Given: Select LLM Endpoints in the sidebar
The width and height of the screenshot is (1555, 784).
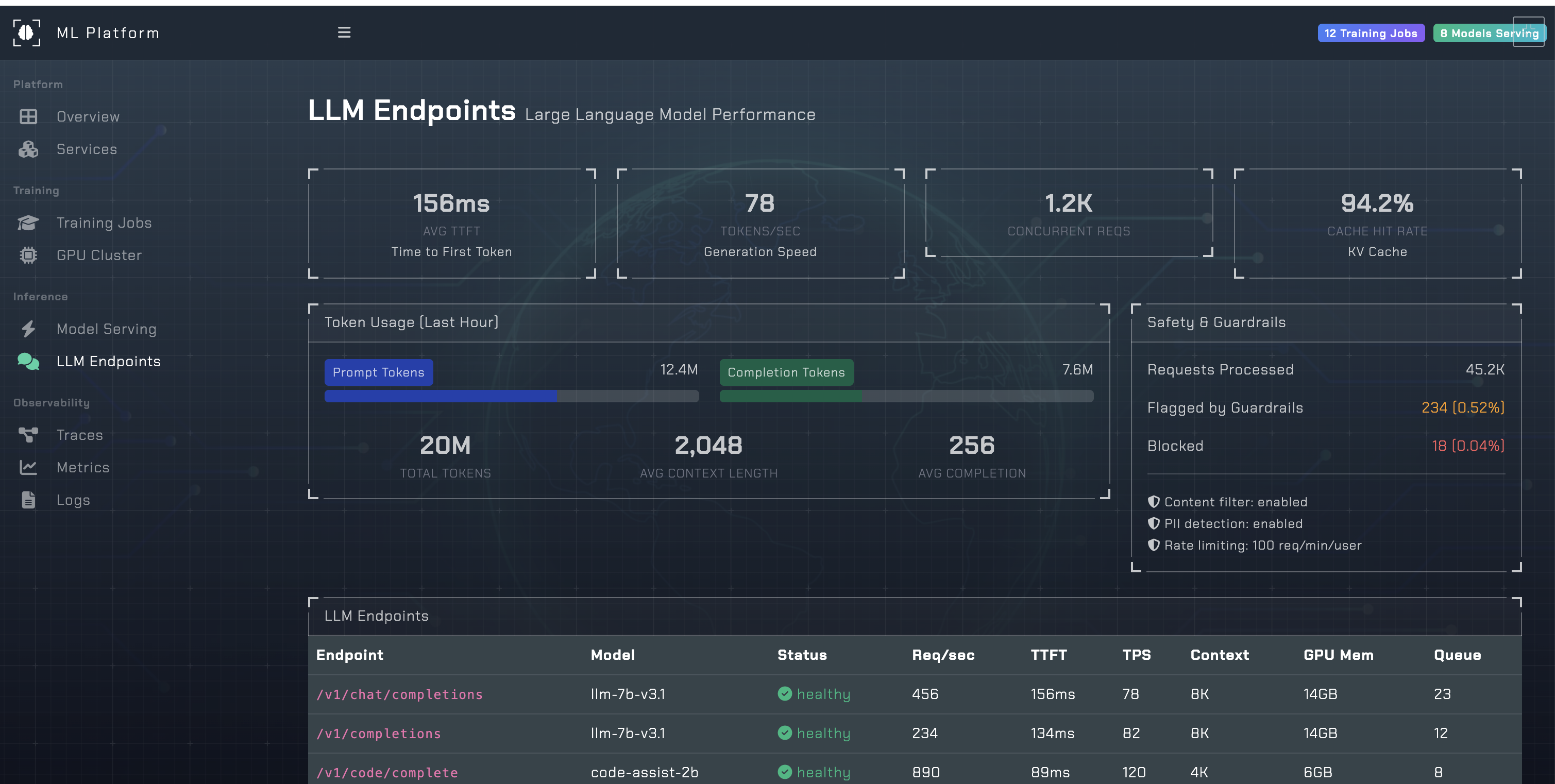Looking at the screenshot, I should pos(109,361).
